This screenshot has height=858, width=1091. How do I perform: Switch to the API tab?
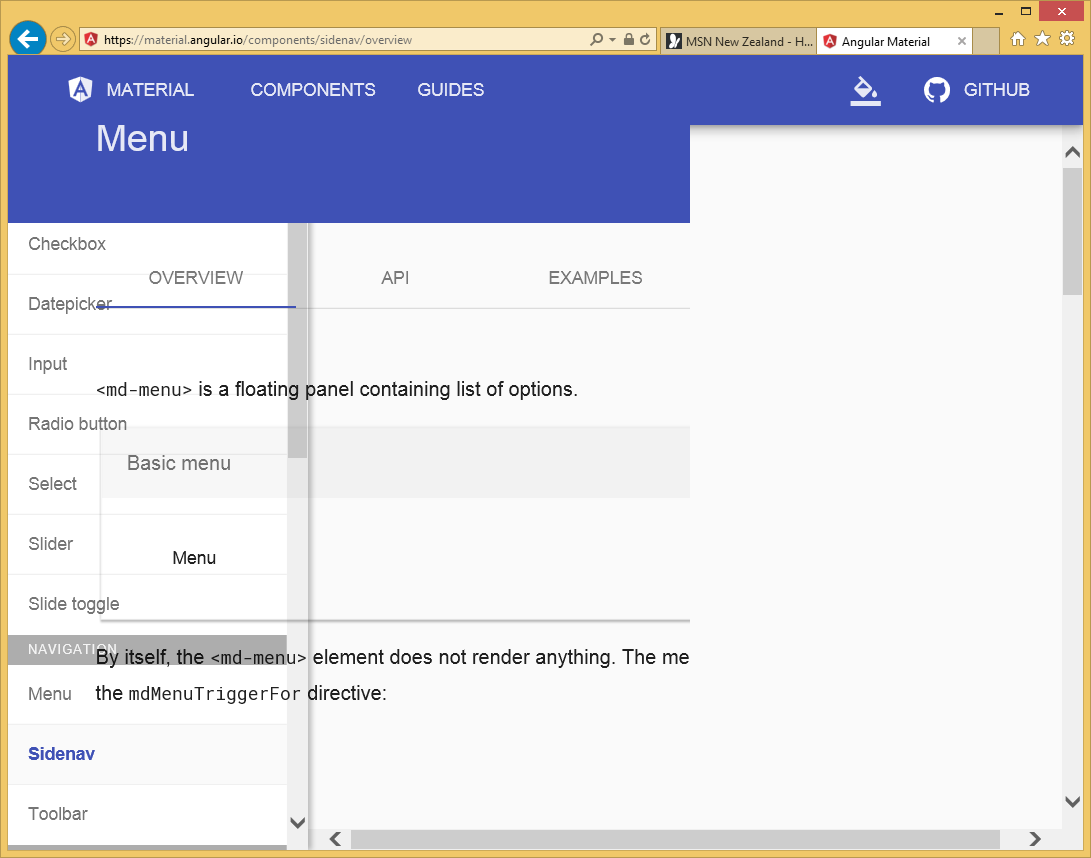(x=395, y=278)
